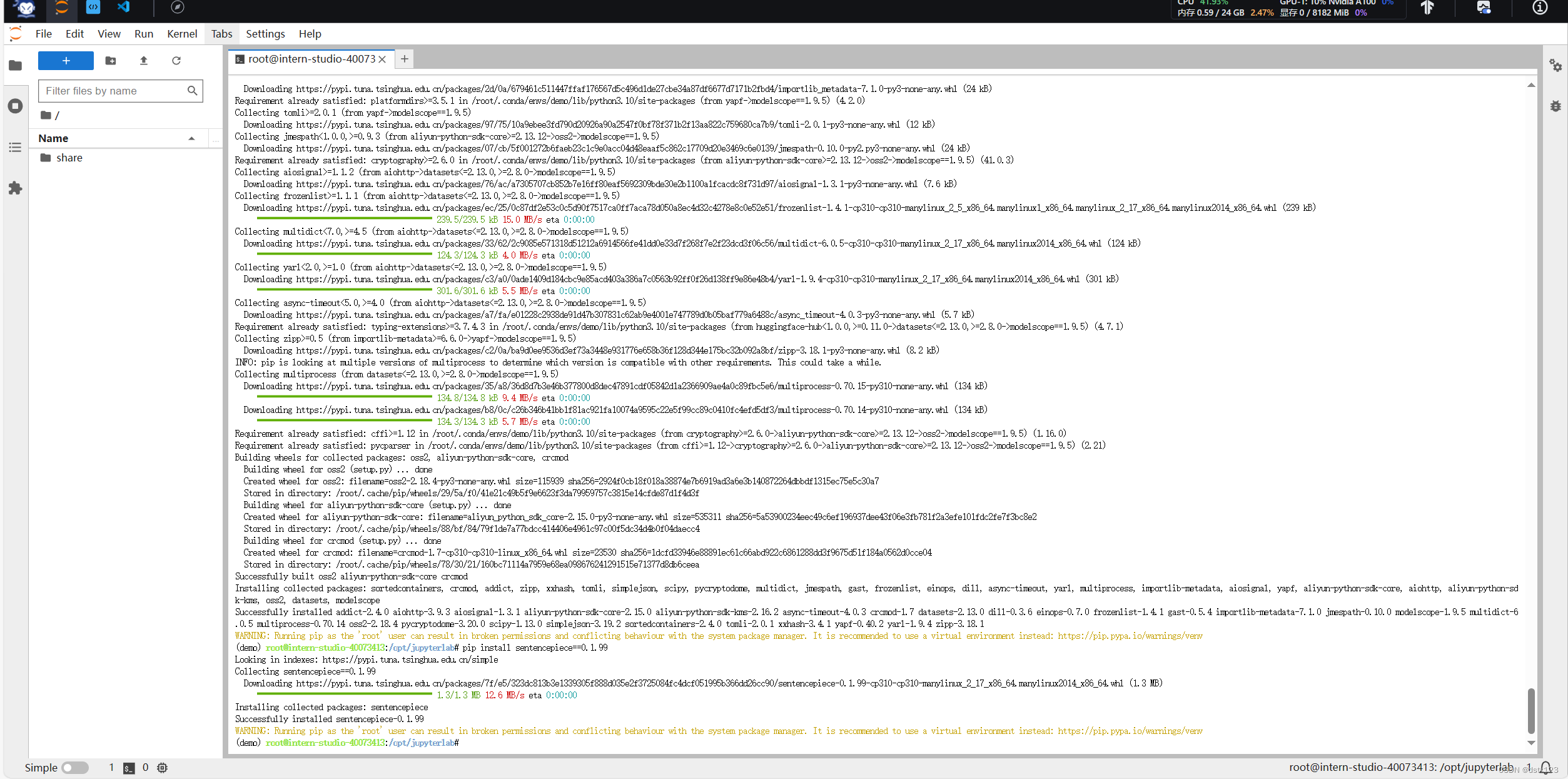Click the Upload Files icon
This screenshot has height=779, width=1568.
[x=143, y=61]
